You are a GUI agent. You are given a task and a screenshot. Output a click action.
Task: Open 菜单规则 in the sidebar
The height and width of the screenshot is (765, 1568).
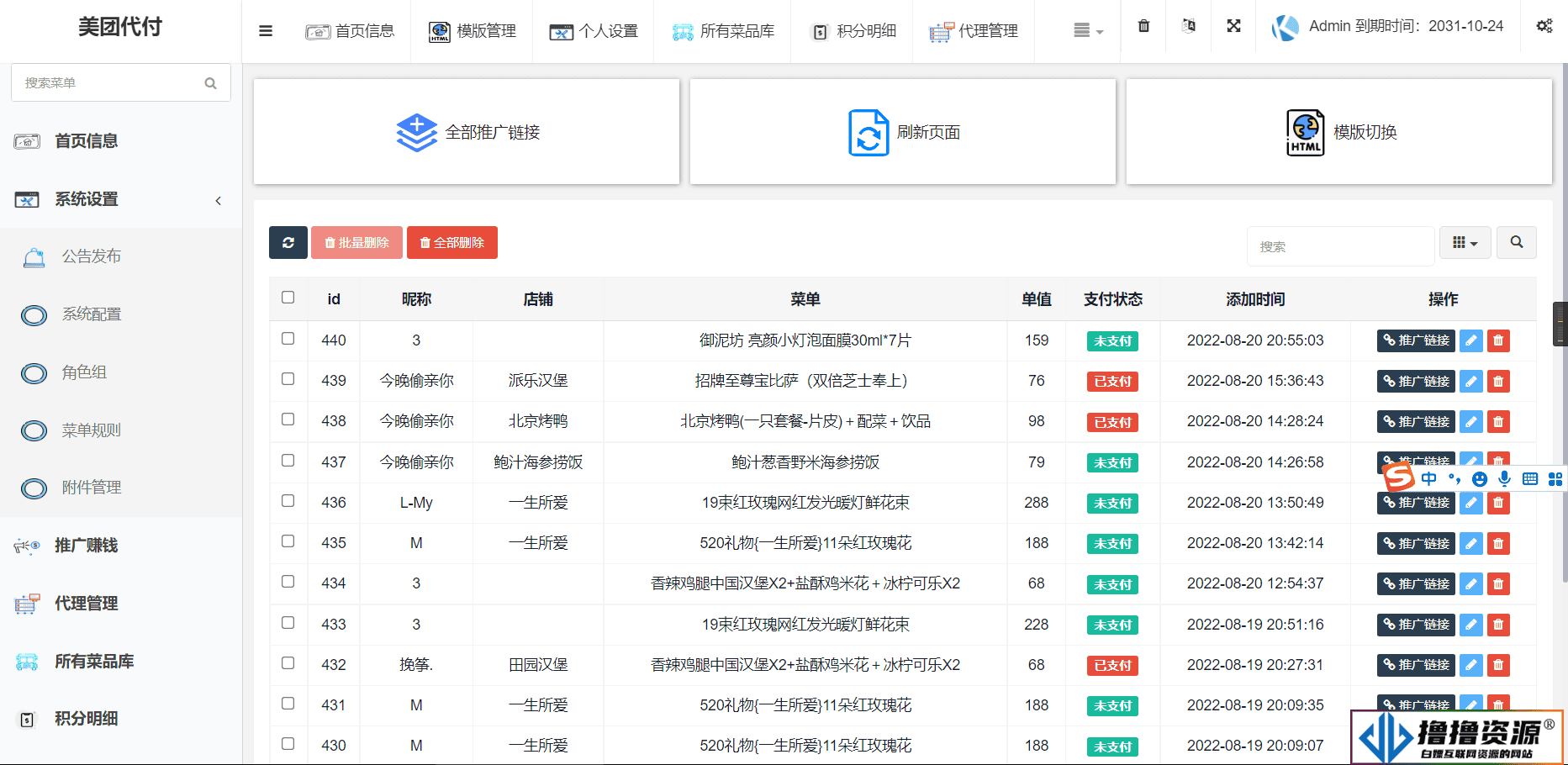tap(121, 430)
